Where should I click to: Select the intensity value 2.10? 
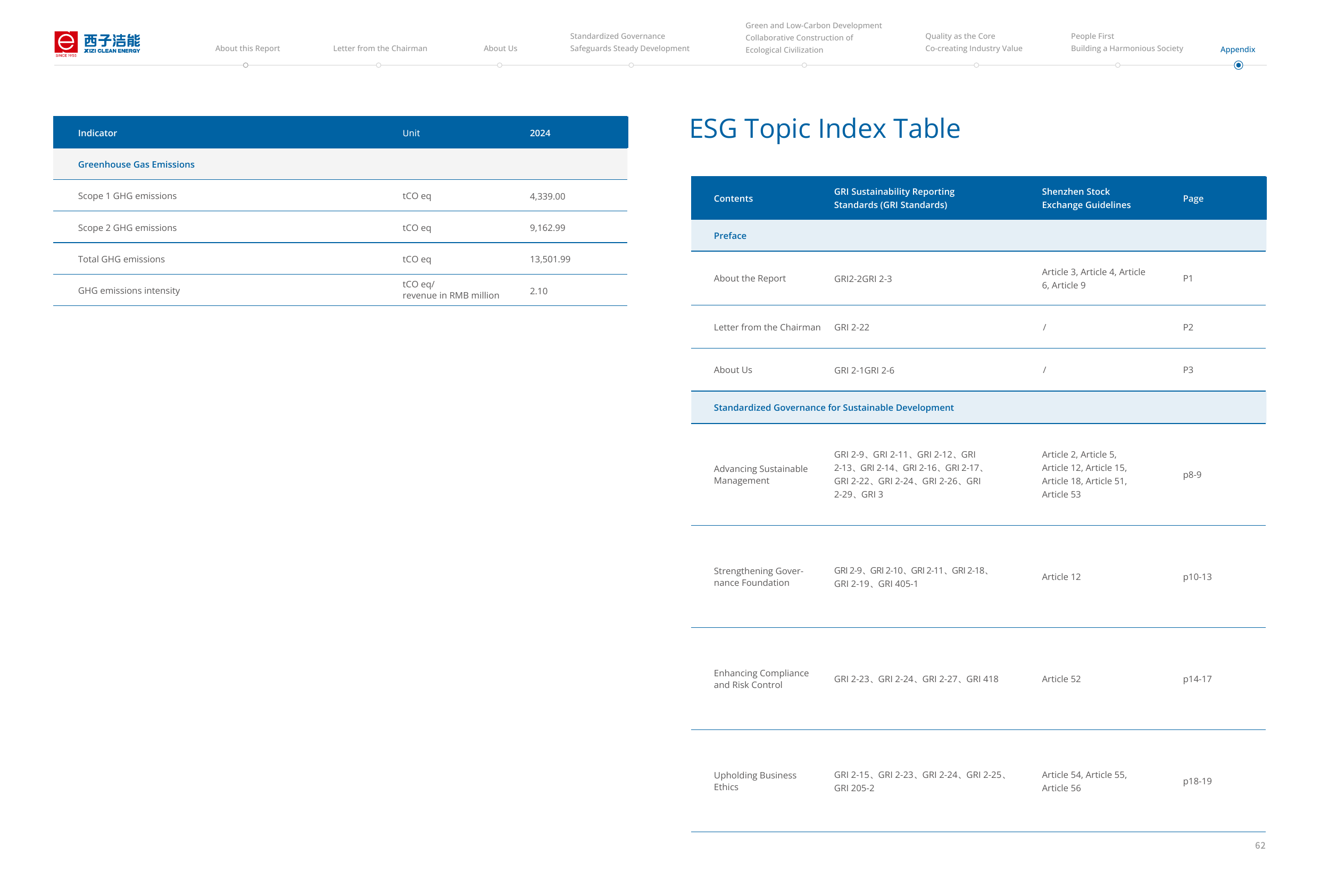(x=538, y=291)
